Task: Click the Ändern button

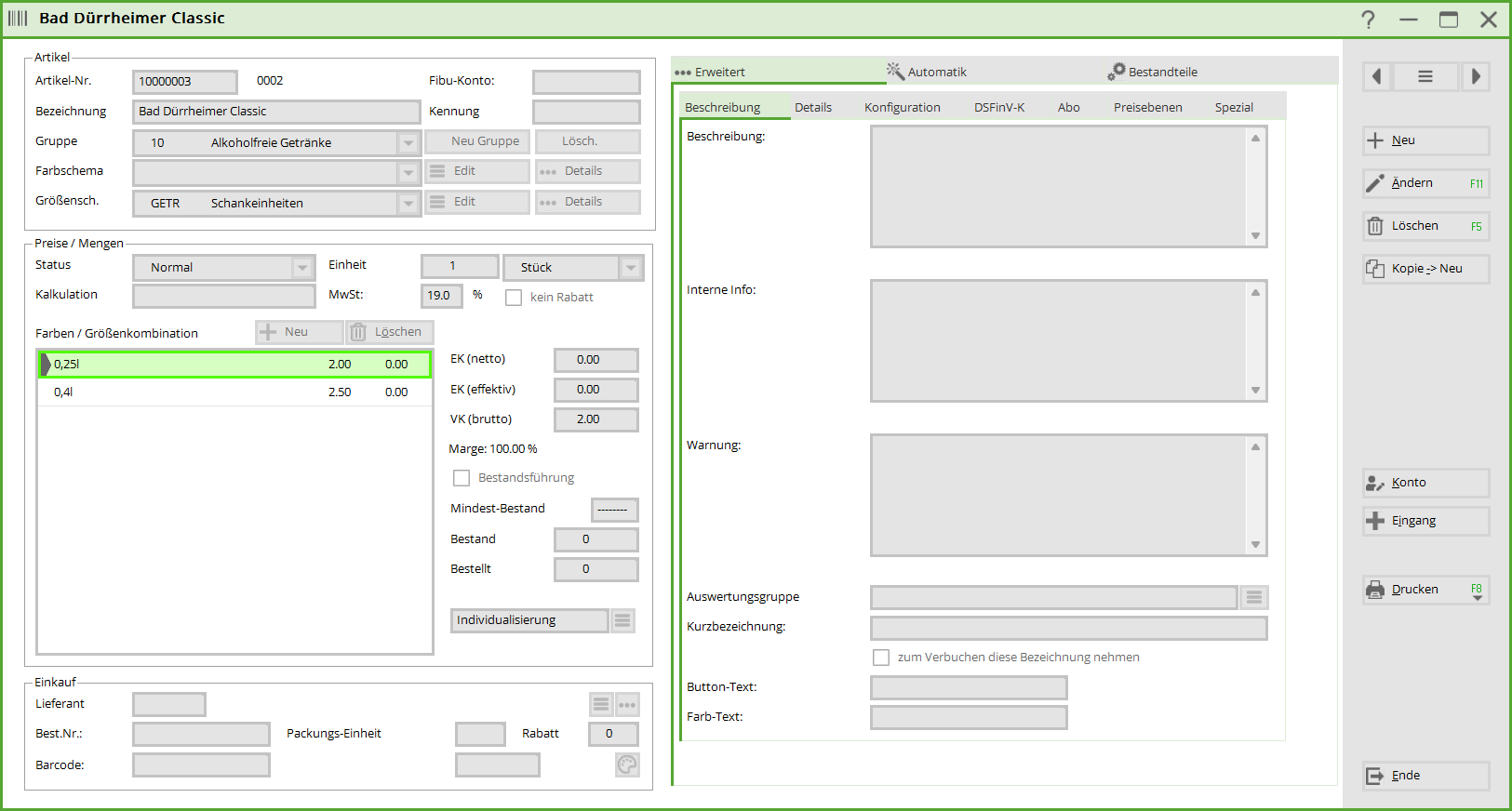Action: [x=1425, y=183]
